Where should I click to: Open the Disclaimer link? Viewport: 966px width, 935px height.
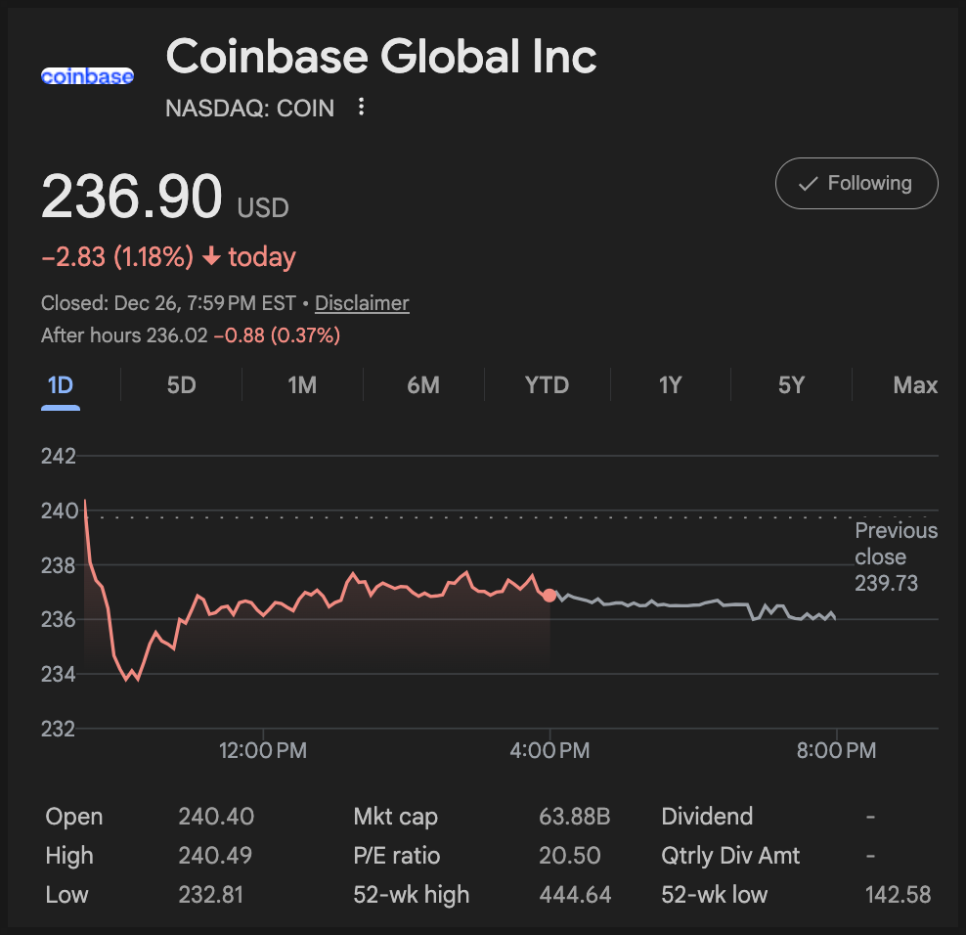click(x=362, y=303)
